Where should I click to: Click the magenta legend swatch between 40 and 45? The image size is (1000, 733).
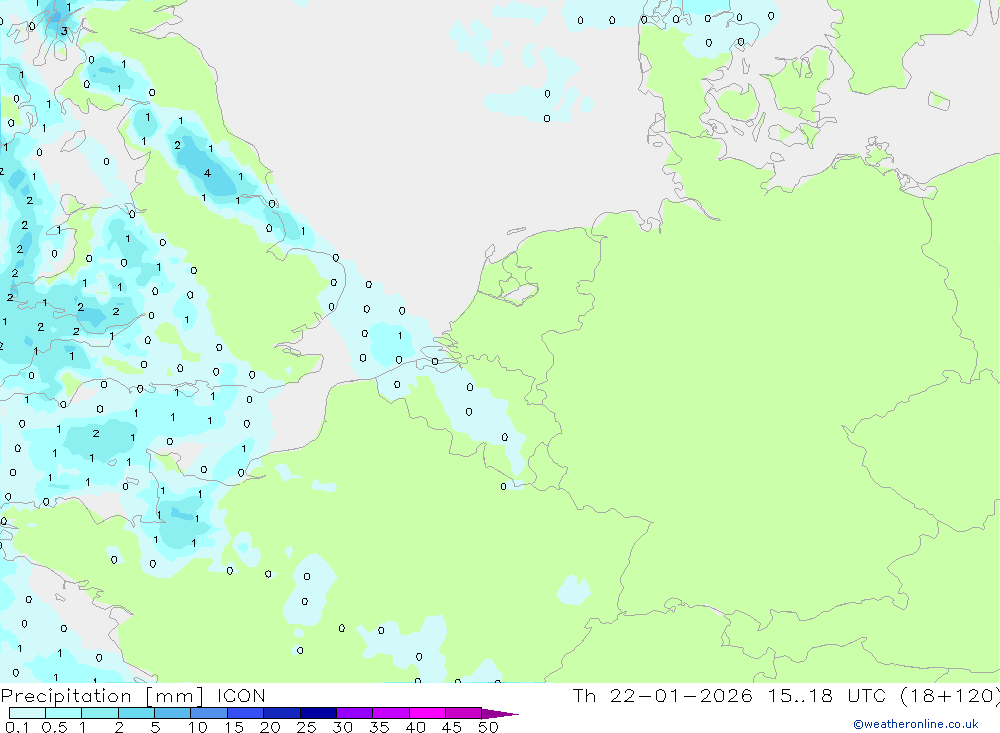click(427, 713)
